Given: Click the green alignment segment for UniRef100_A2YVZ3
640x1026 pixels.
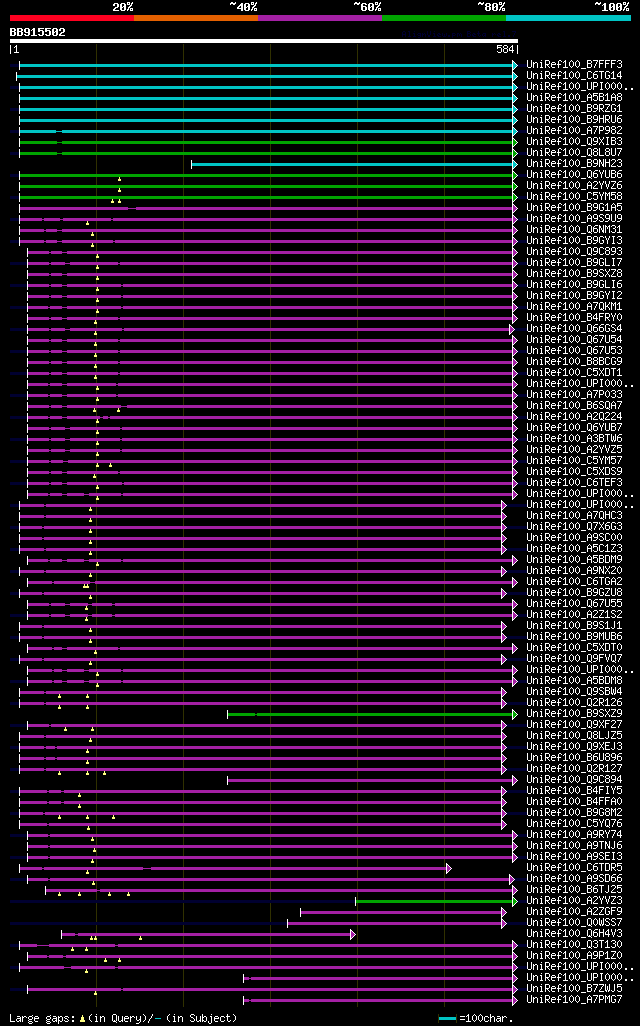Looking at the screenshot, I should coord(436,902).
